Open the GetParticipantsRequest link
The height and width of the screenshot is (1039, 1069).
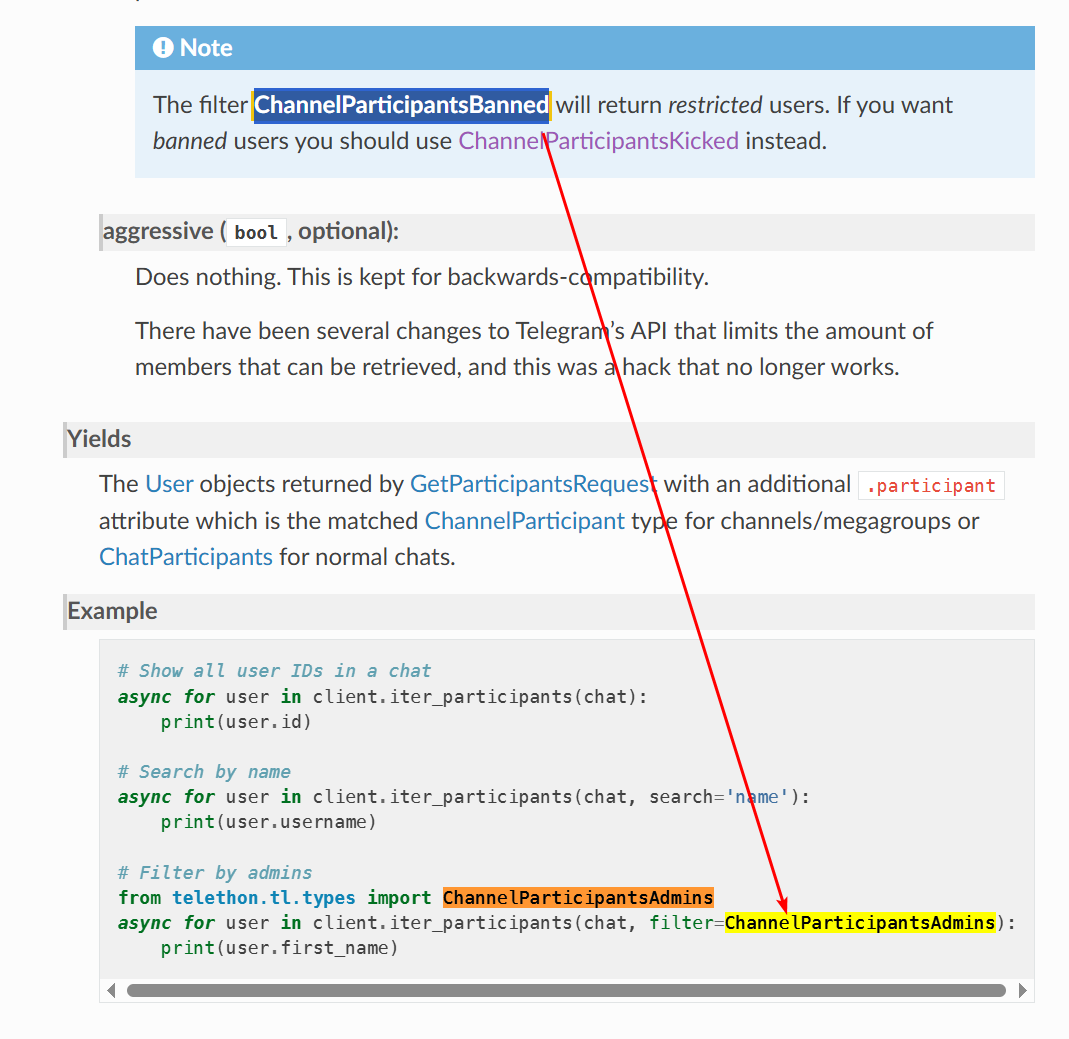(533, 485)
